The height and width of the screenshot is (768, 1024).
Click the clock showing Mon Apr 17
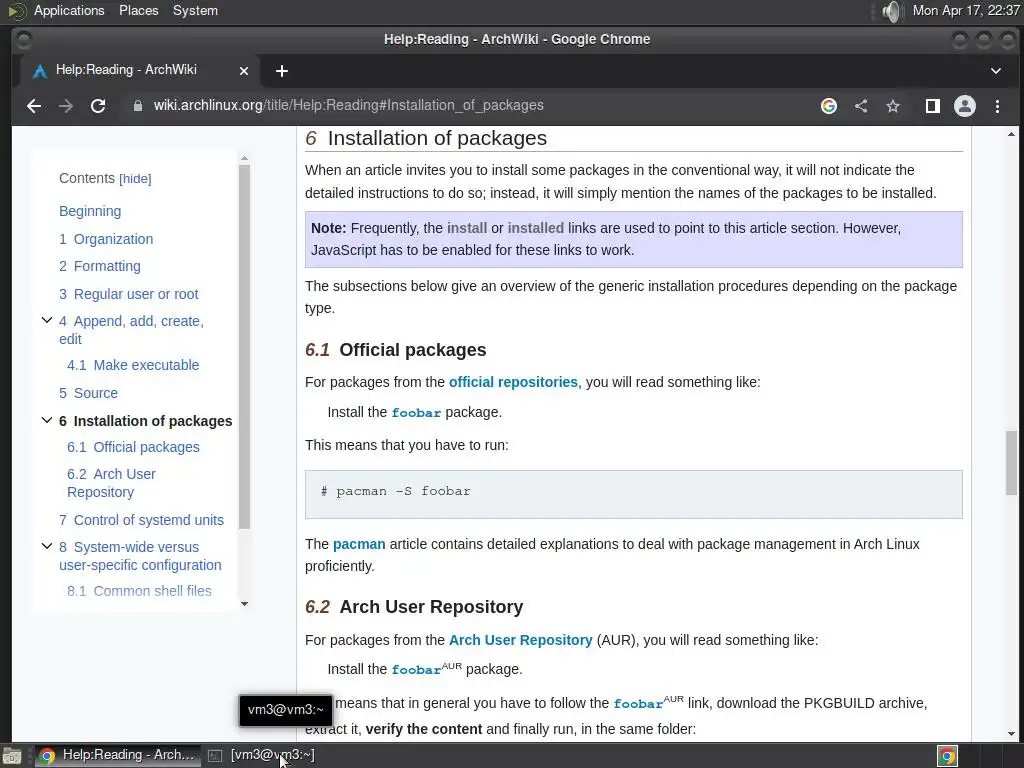(966, 10)
